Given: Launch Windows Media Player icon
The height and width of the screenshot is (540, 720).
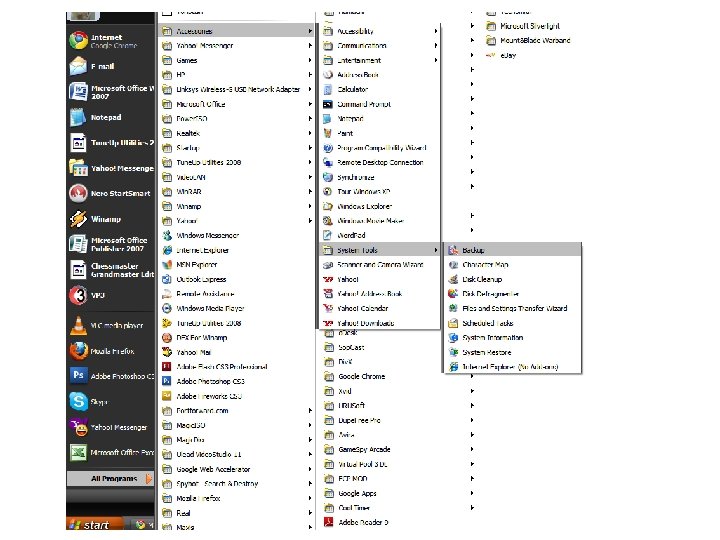Looking at the screenshot, I should coord(167,309).
